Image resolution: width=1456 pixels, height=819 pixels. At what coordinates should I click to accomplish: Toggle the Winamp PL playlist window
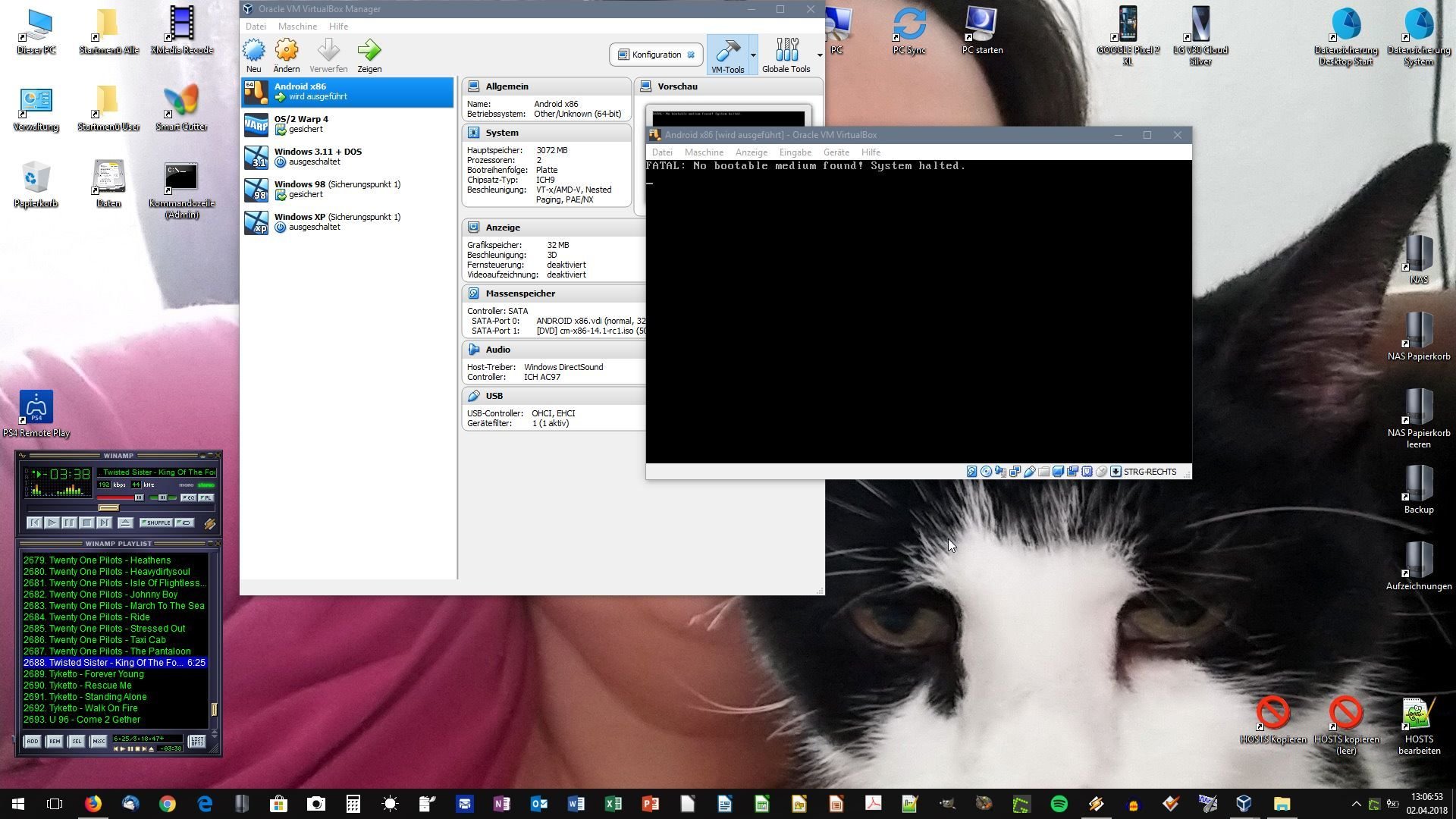(206, 497)
